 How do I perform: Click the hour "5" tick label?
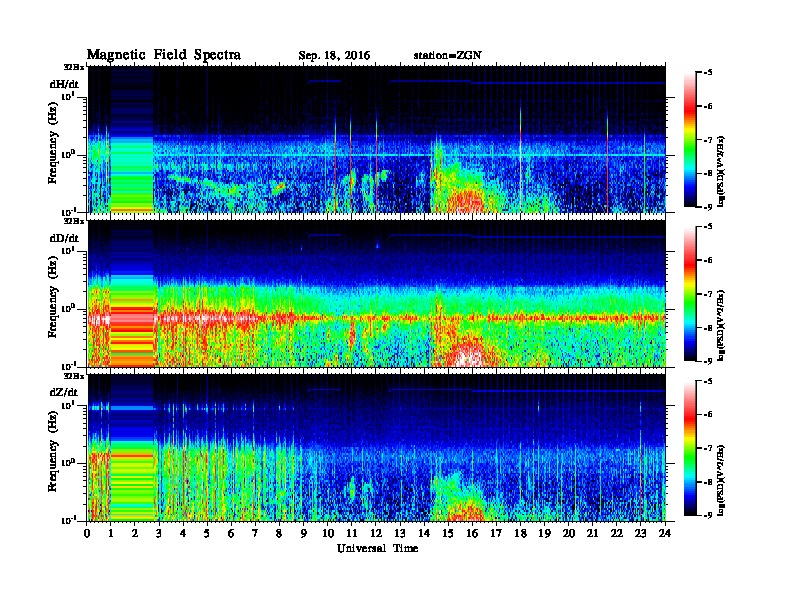(x=207, y=534)
